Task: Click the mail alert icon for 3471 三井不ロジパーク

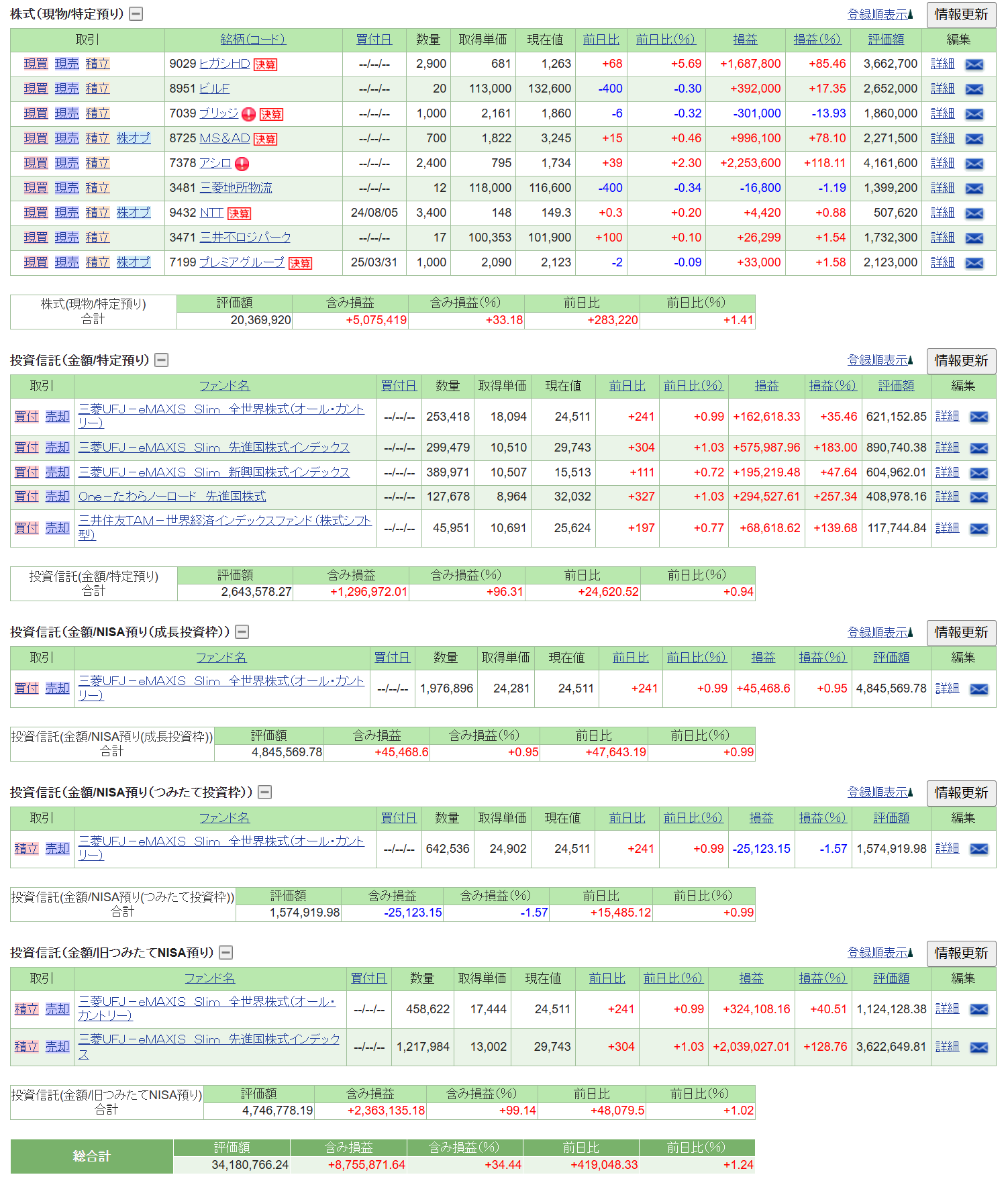Action: pos(974,238)
